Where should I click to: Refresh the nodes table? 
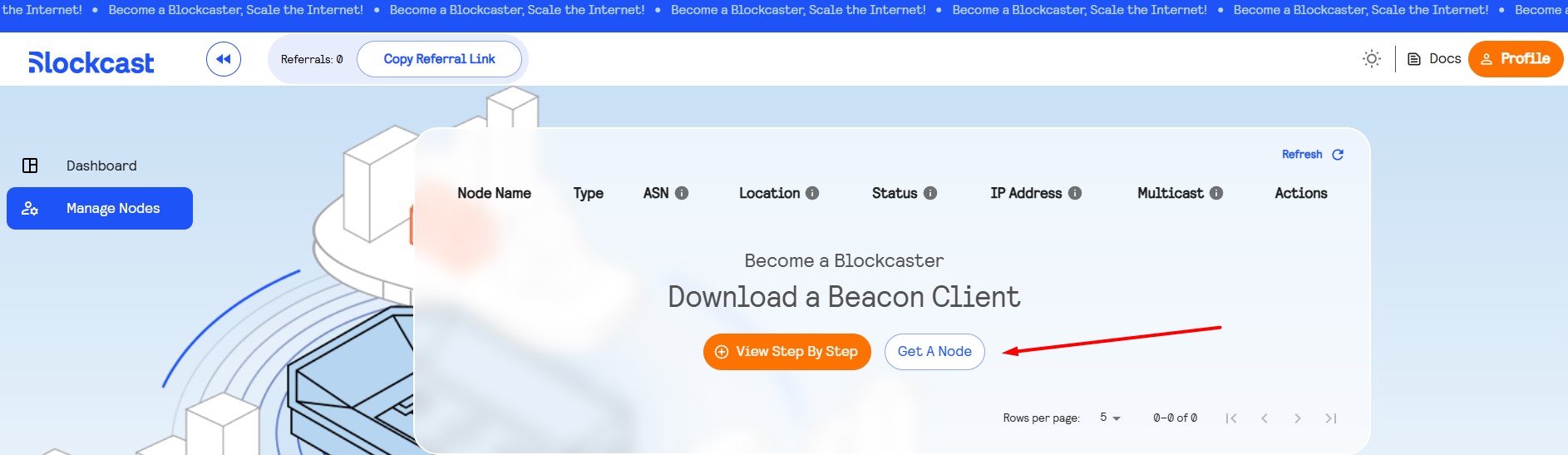1312,155
